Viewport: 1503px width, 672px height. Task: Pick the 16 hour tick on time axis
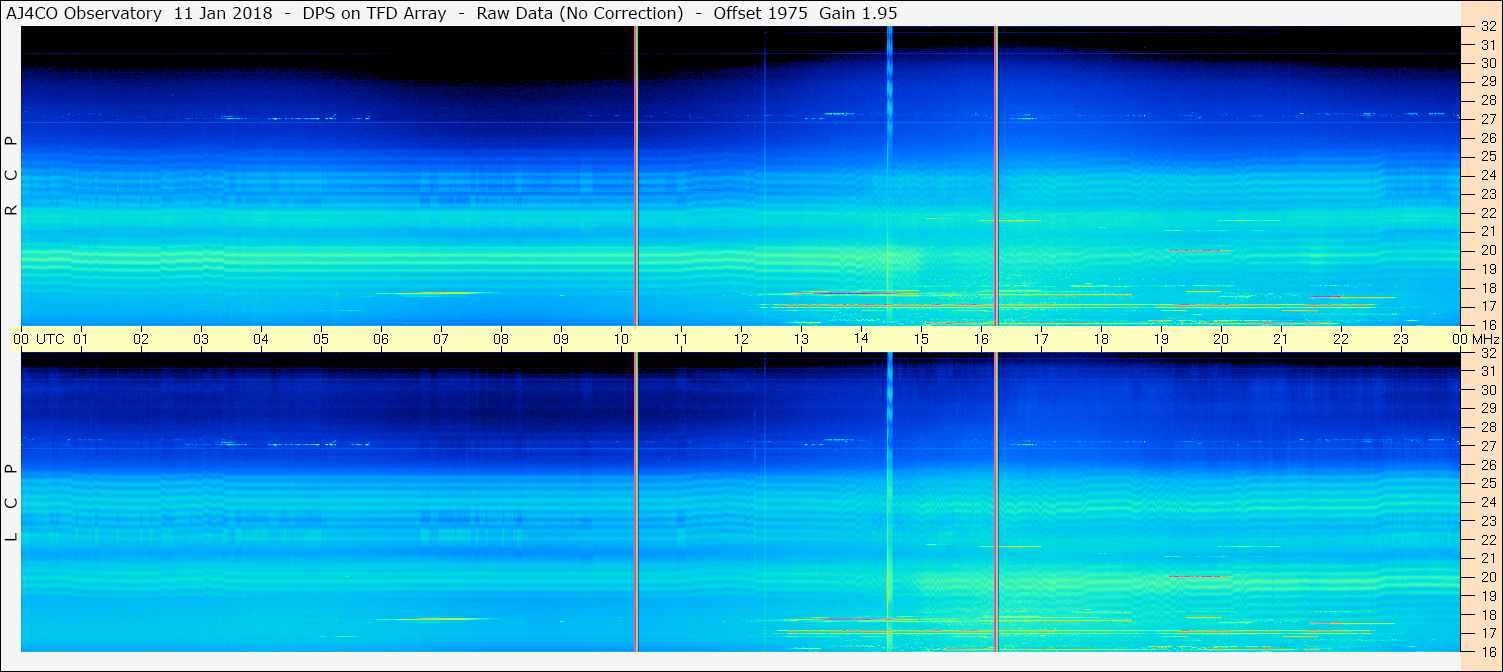(981, 339)
